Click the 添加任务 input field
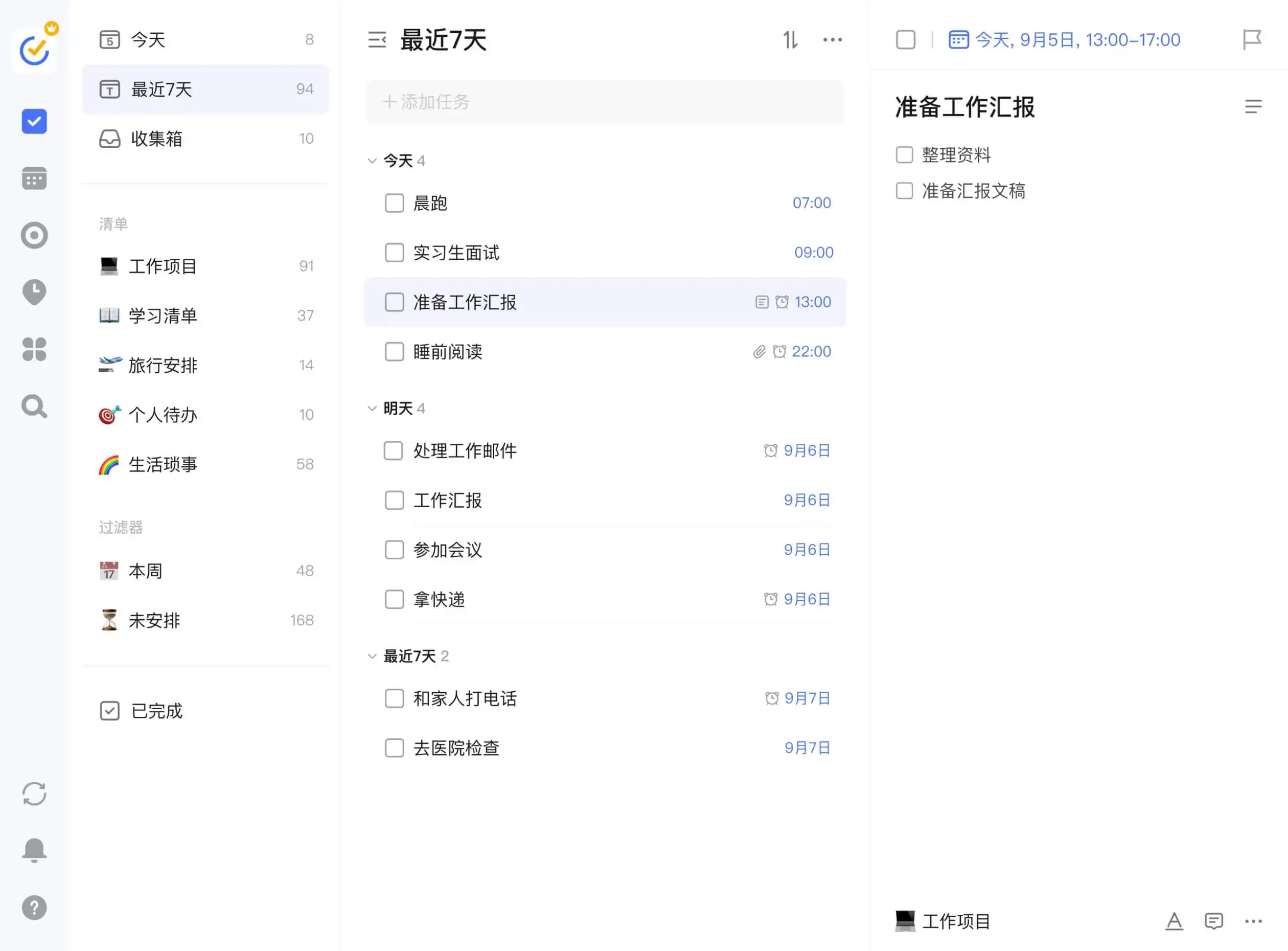 click(x=604, y=102)
